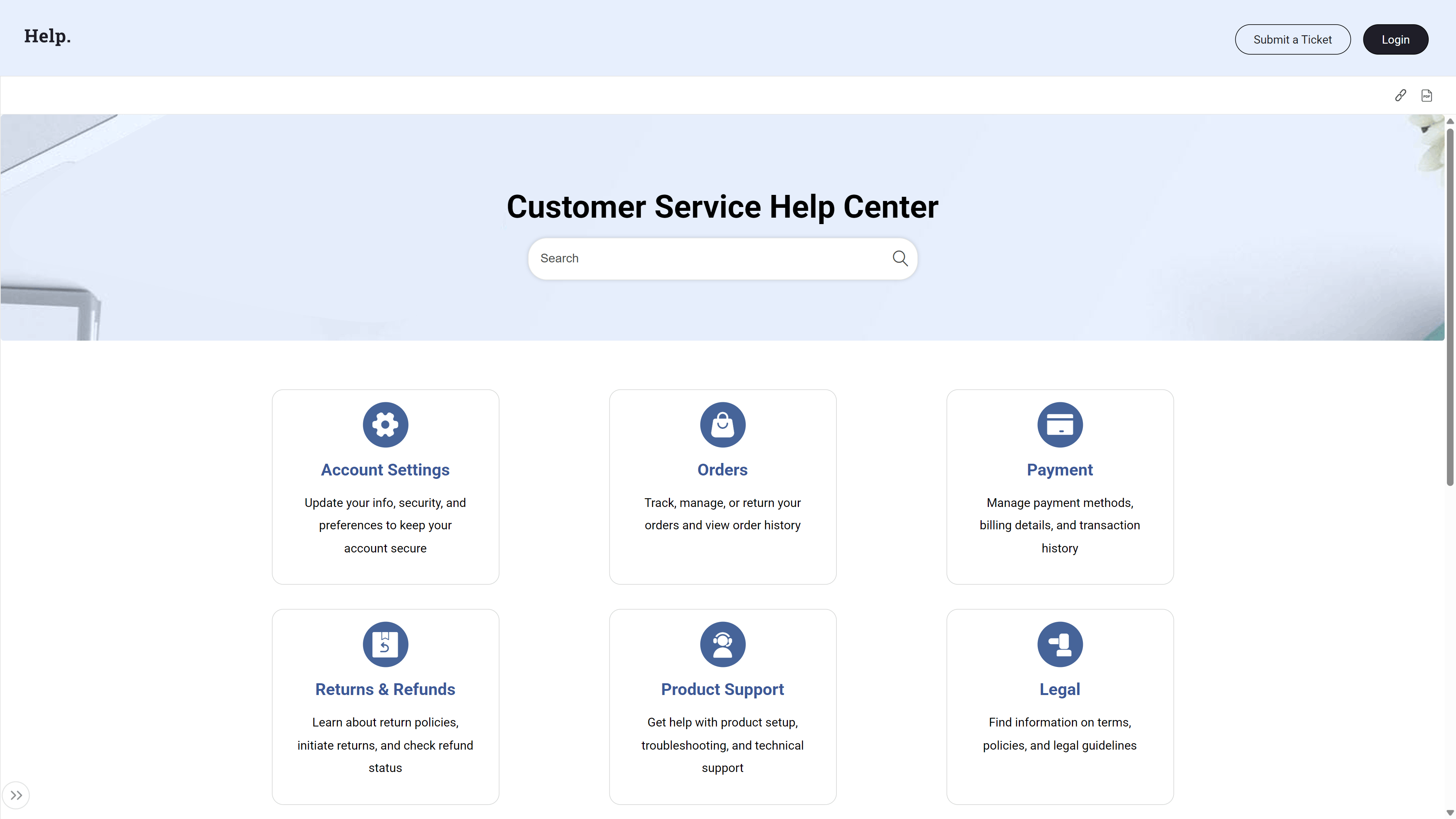Open the Product Support section
The width and height of the screenshot is (1456, 819).
[x=722, y=689]
